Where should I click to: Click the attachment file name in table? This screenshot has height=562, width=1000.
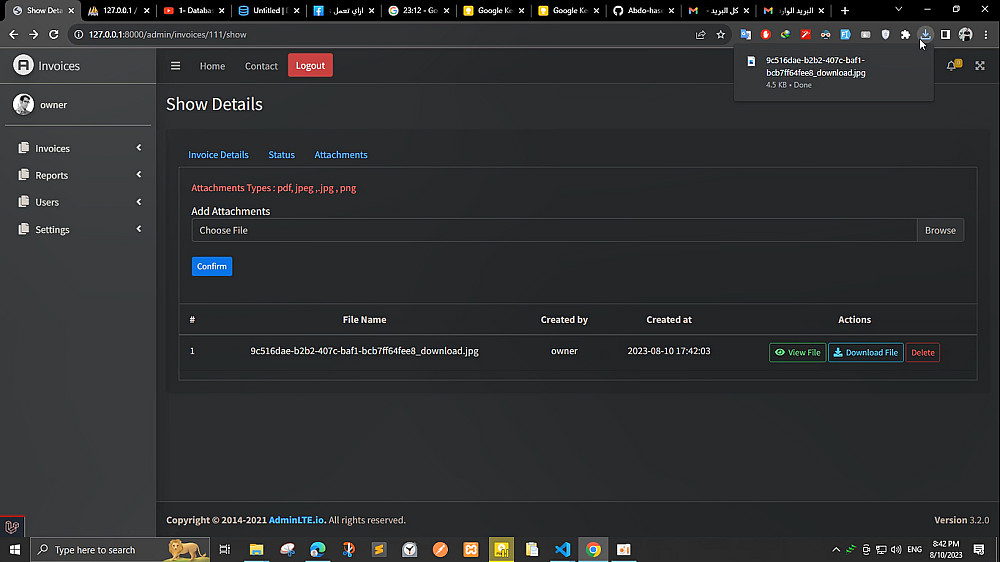coord(364,351)
